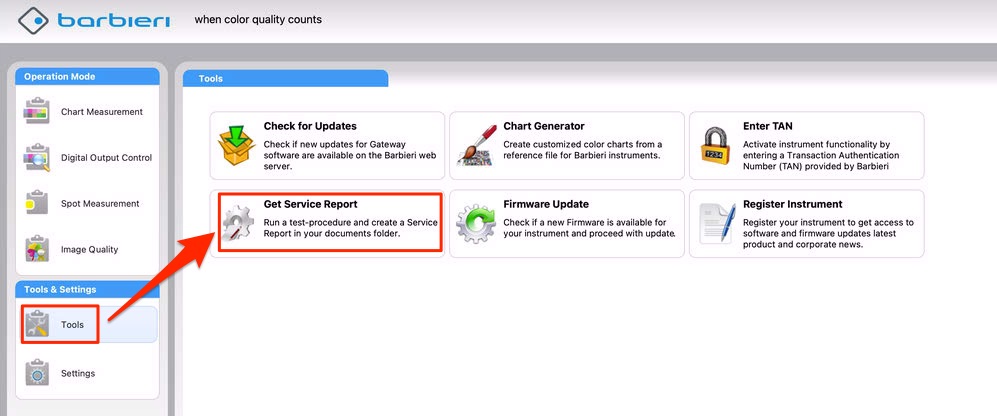Screen dimensions: 997x416
Task: Click the Check for Updates box icon
Action: click(237, 145)
